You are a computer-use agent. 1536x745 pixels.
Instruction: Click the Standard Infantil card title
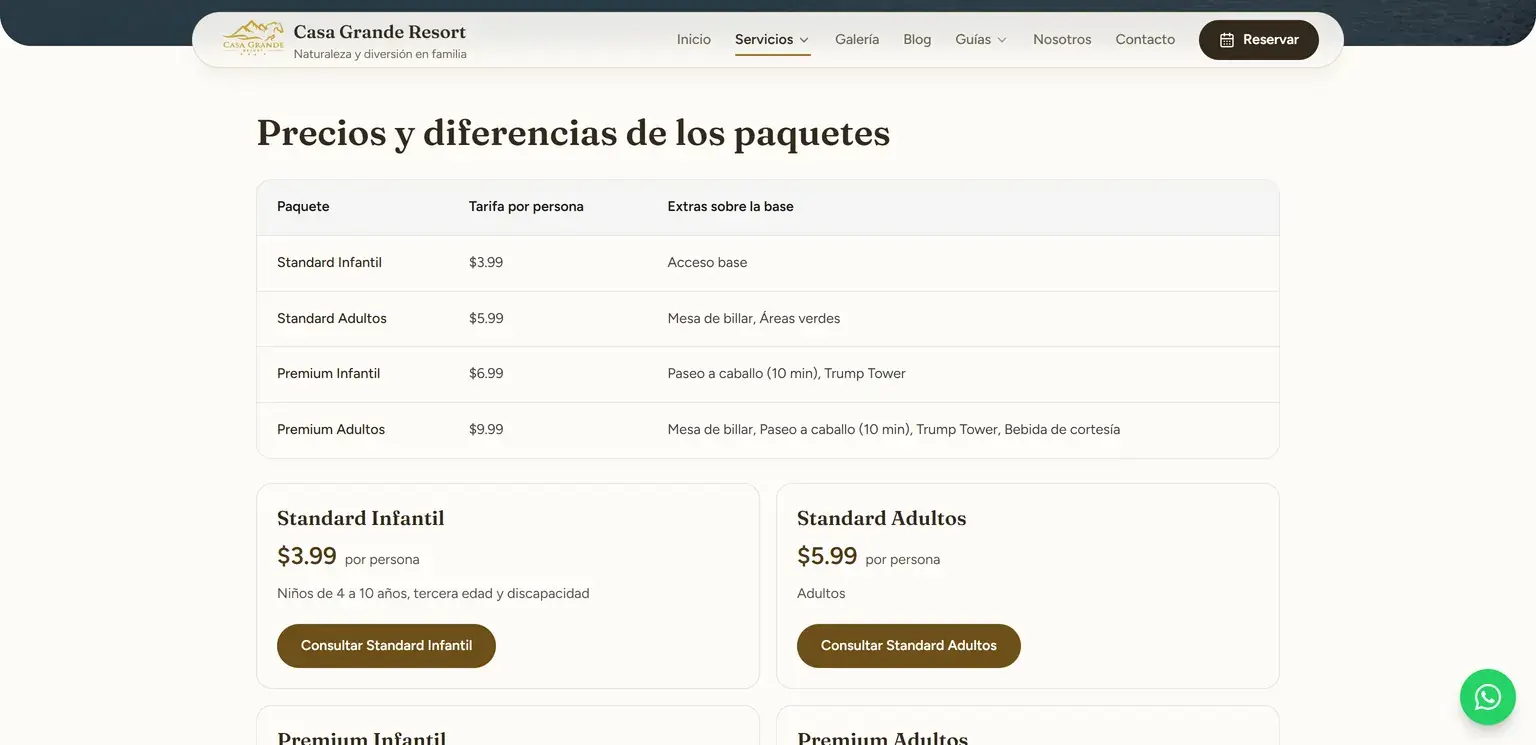(361, 519)
